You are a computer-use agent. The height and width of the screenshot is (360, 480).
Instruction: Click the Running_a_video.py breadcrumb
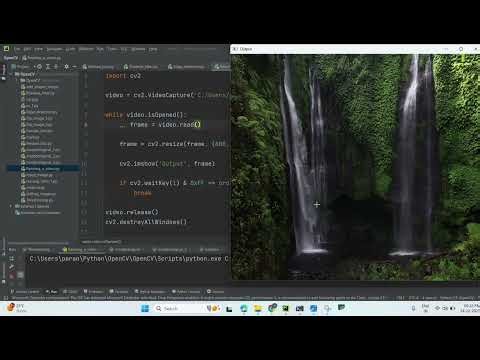[x=42, y=58]
